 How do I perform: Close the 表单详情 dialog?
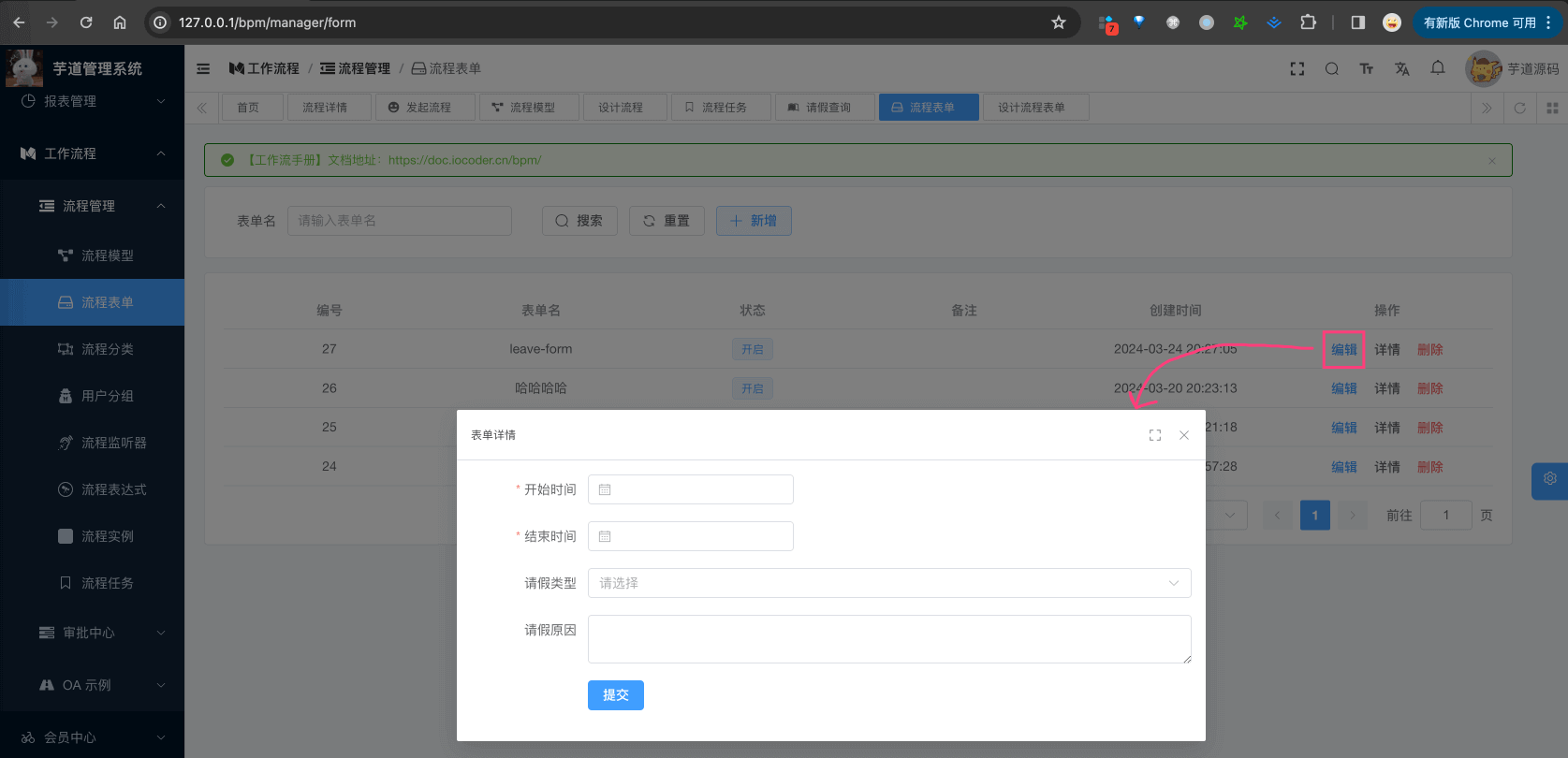coord(1184,435)
